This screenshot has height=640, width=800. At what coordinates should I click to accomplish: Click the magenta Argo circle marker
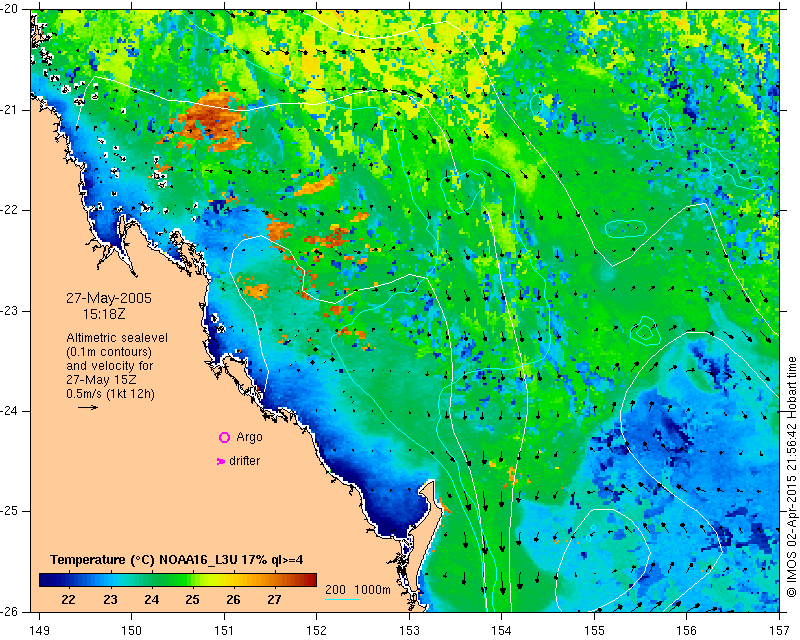[x=224, y=437]
